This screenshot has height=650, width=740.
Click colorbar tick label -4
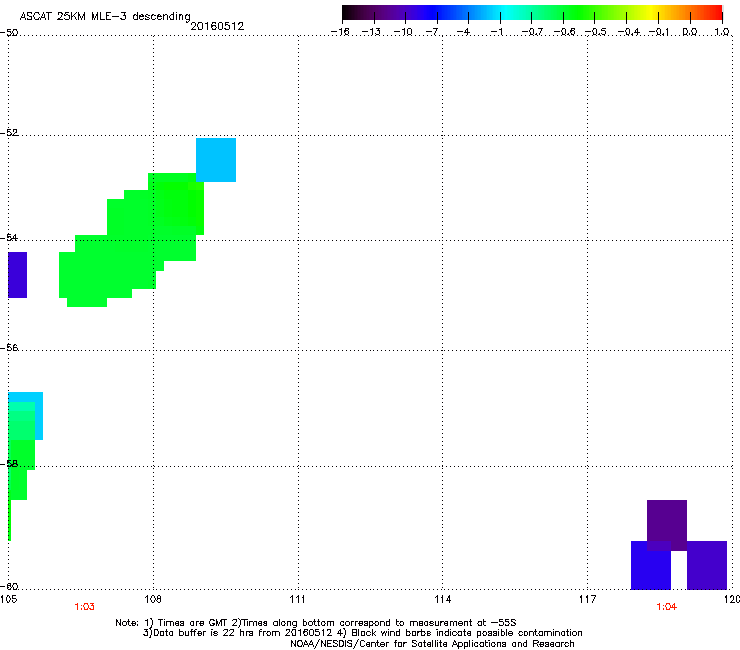coord(463,32)
